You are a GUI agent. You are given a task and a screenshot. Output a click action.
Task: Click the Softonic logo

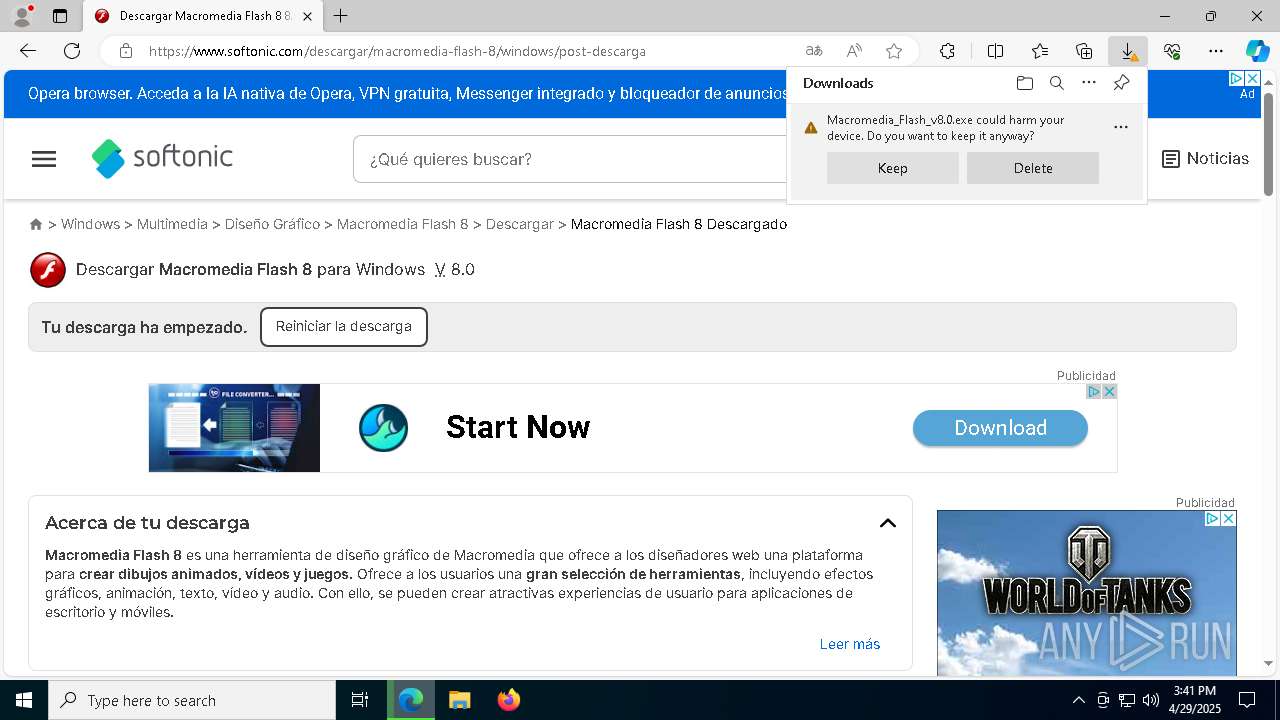pyautogui.click(x=162, y=158)
